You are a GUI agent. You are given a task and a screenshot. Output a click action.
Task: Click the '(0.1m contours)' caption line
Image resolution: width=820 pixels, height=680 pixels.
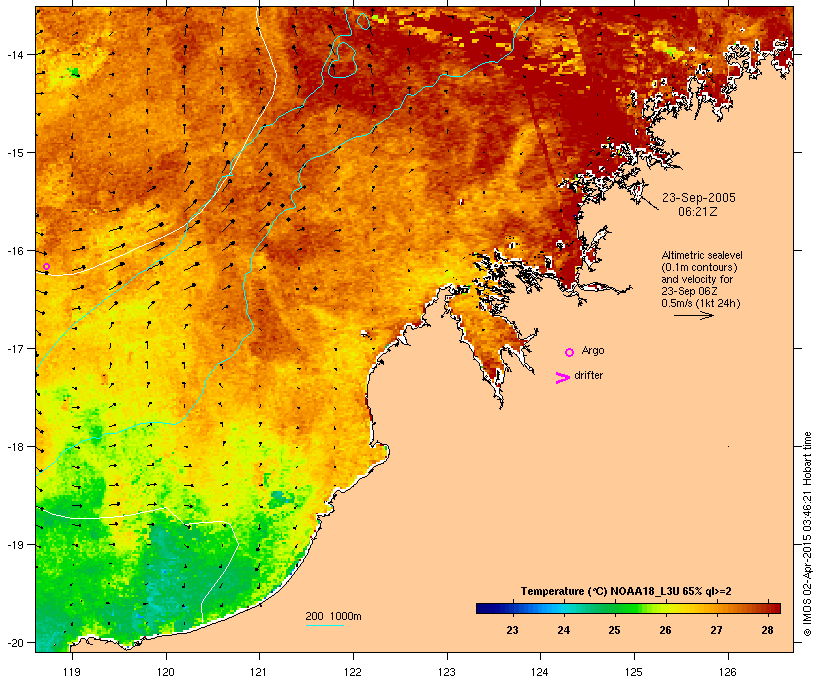click(x=699, y=267)
